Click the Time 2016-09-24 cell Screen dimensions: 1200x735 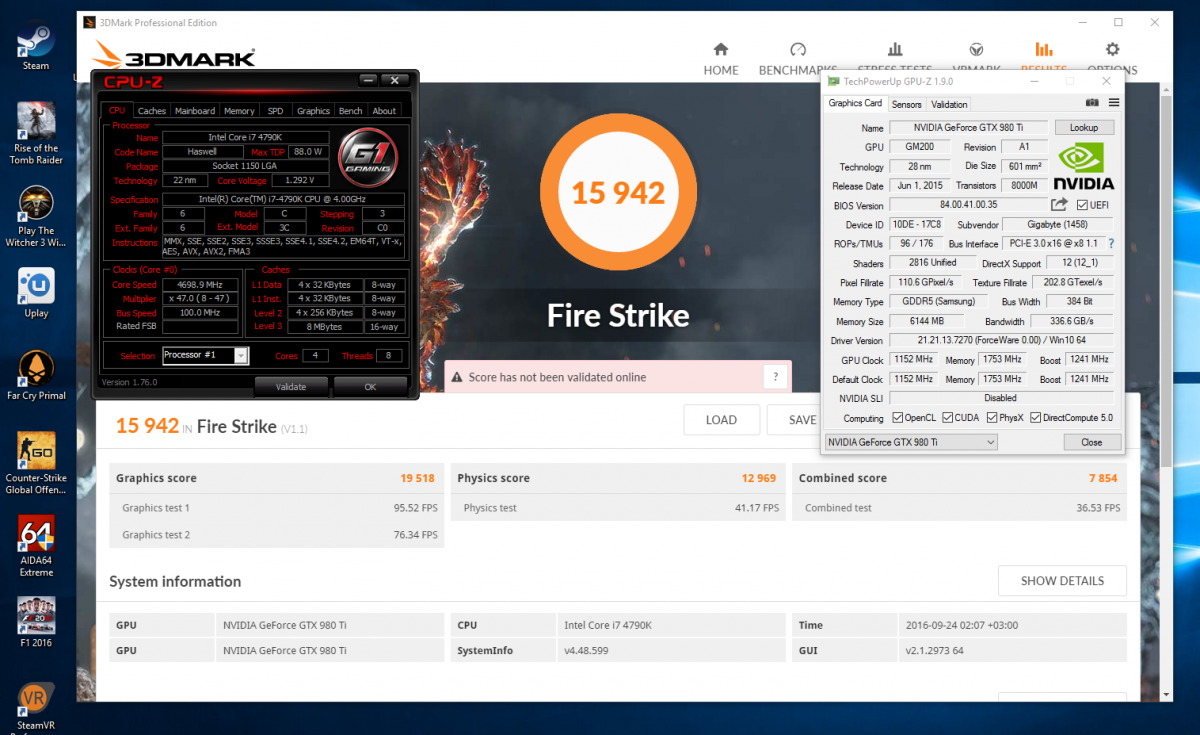[1012, 625]
